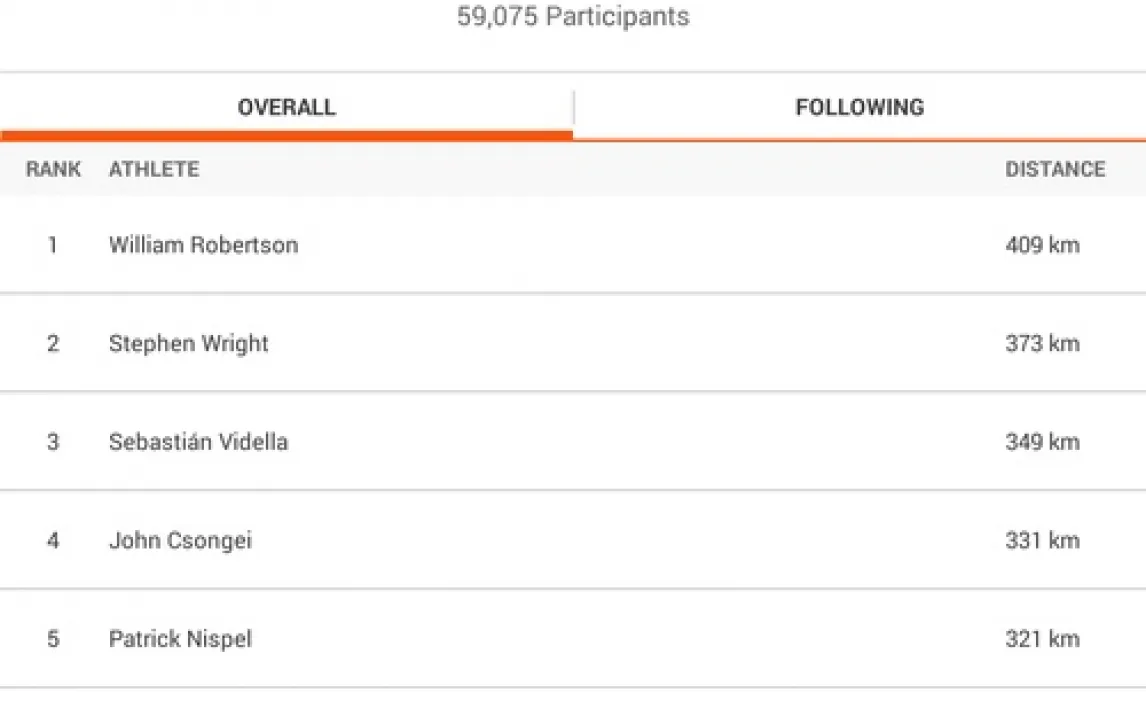
Task: Click rank number 2 in the leaderboard
Action: point(53,344)
